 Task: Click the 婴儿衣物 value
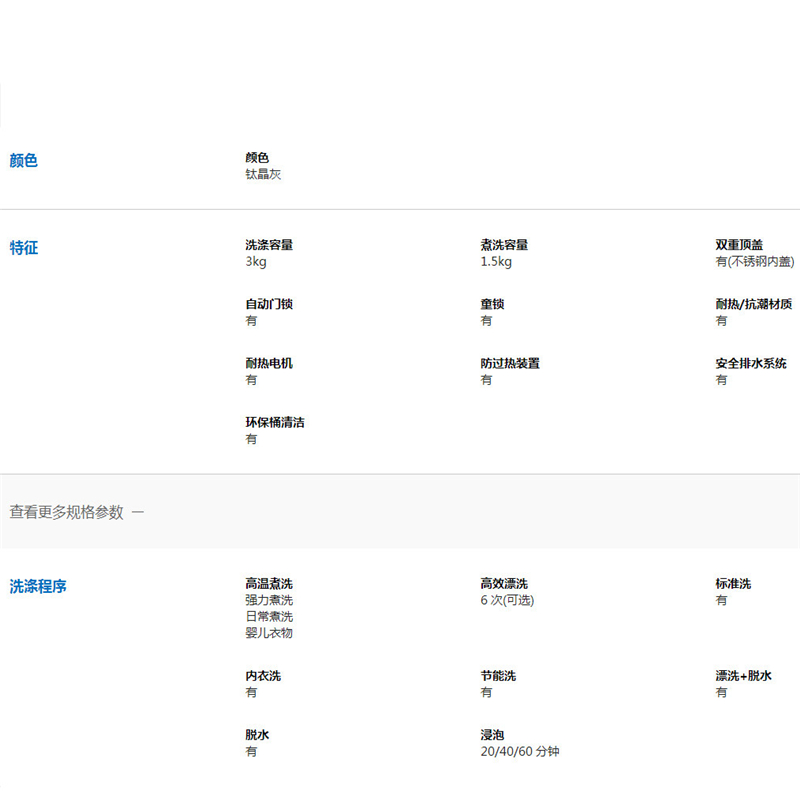[269, 633]
